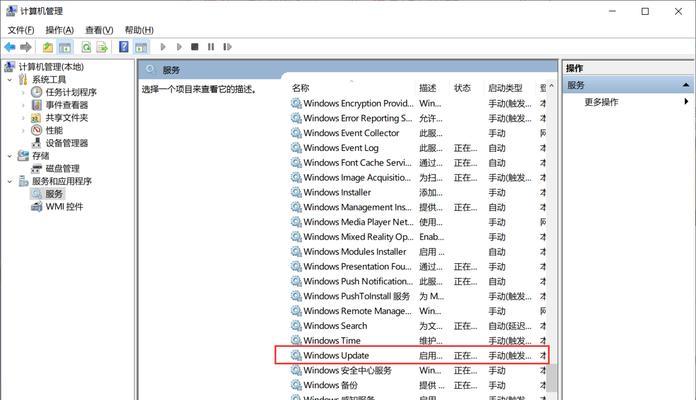Screen dimensions: 696x400
Task: Open the Help toolbar icon
Action: pyautogui.click(x=124, y=47)
